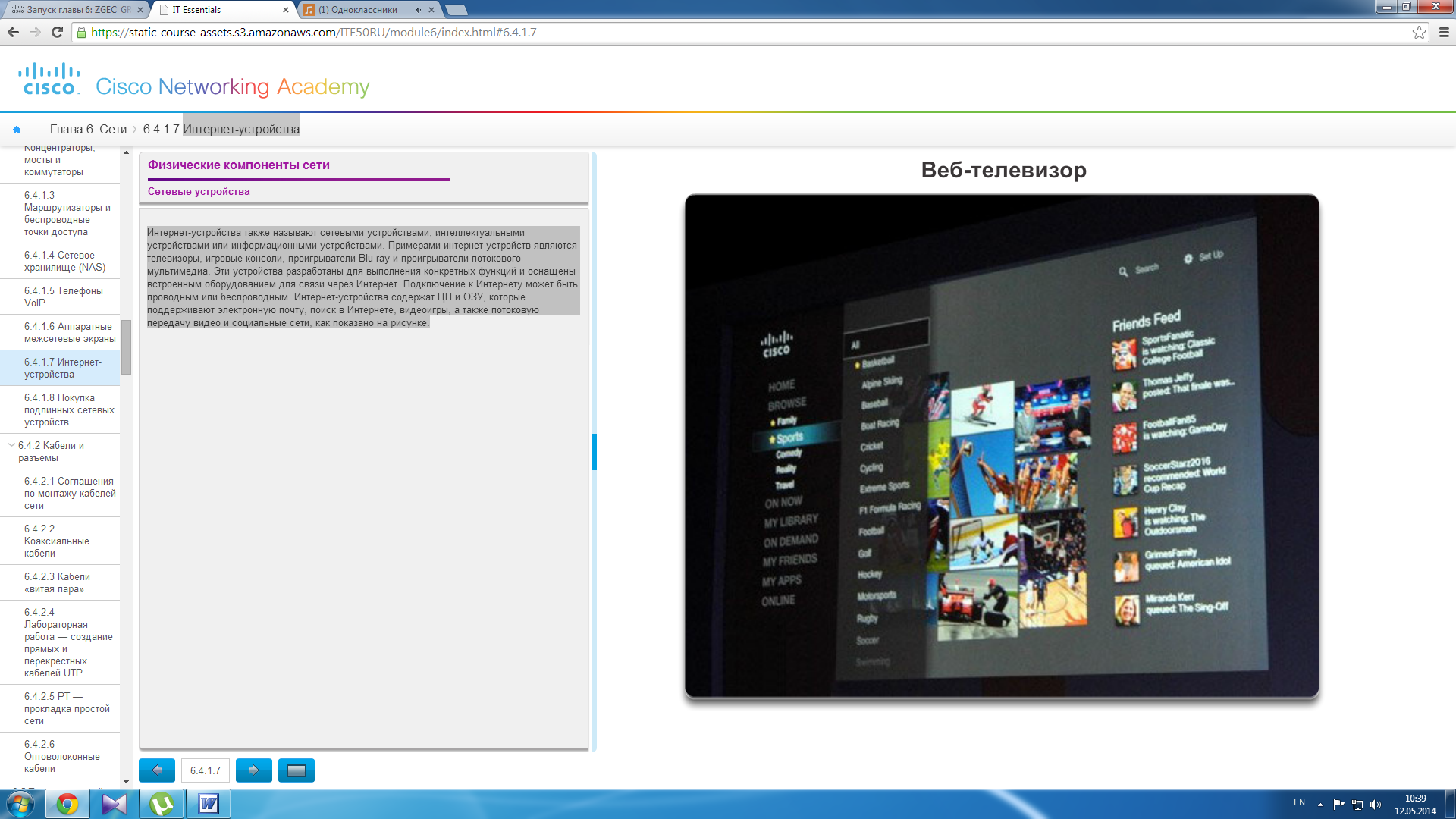
Task: Click the page number field 6.4.1.7
Action: click(206, 770)
